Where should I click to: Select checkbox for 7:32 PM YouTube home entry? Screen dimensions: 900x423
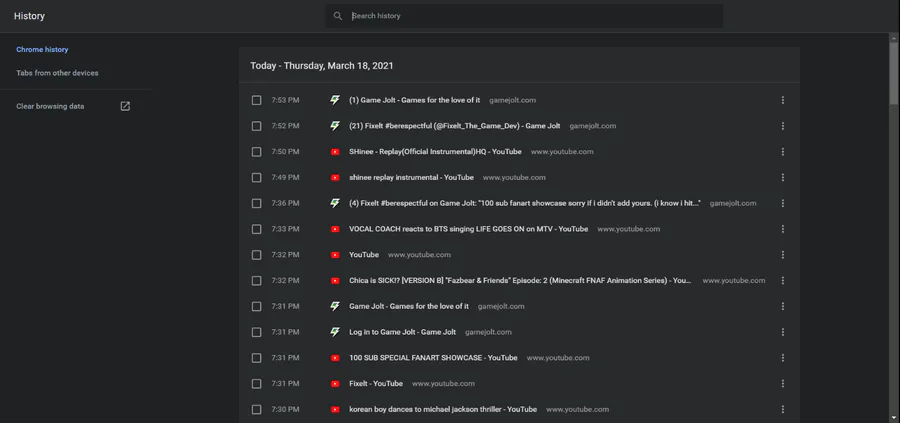257,255
